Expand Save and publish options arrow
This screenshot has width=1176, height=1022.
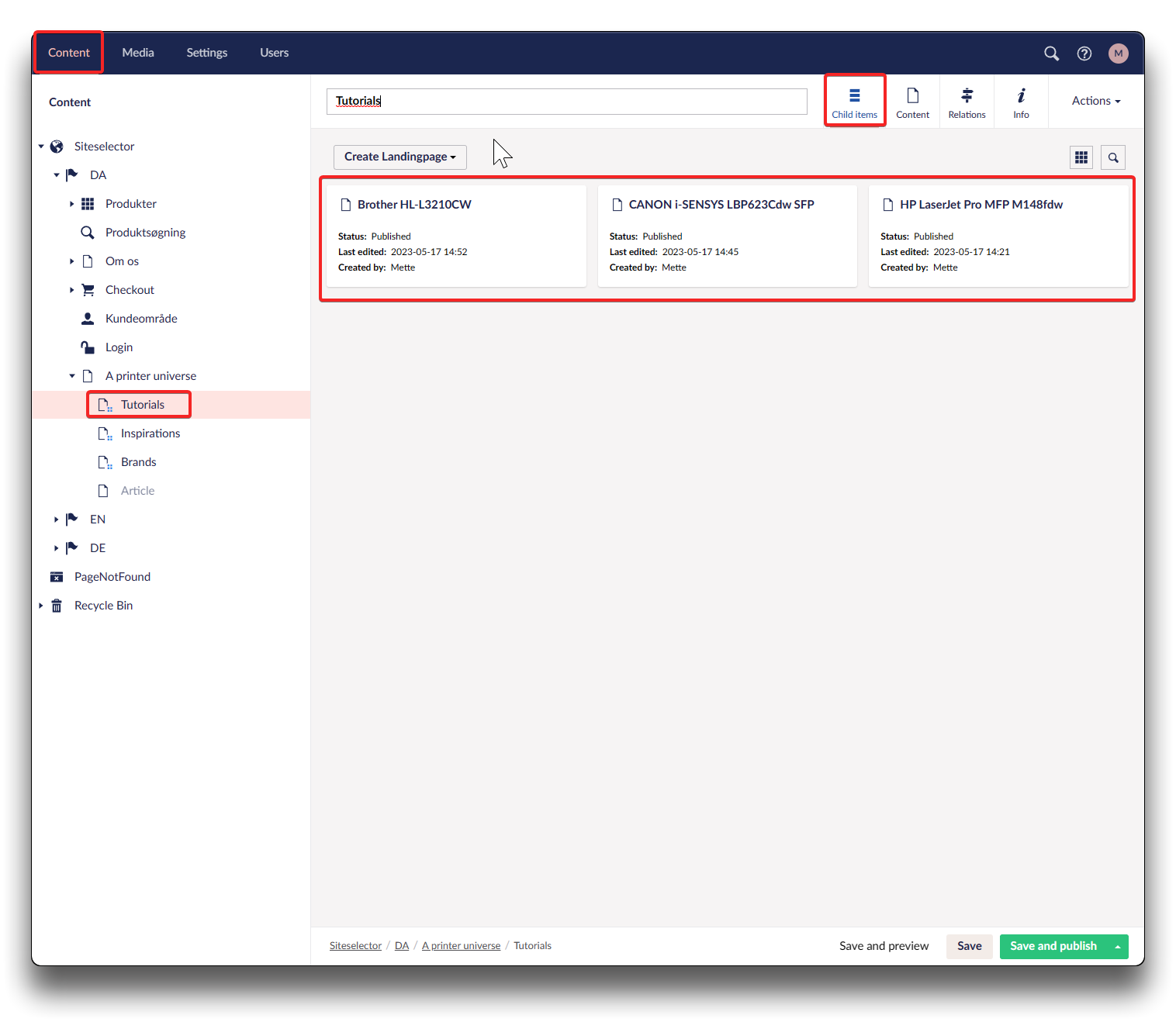click(x=1118, y=947)
